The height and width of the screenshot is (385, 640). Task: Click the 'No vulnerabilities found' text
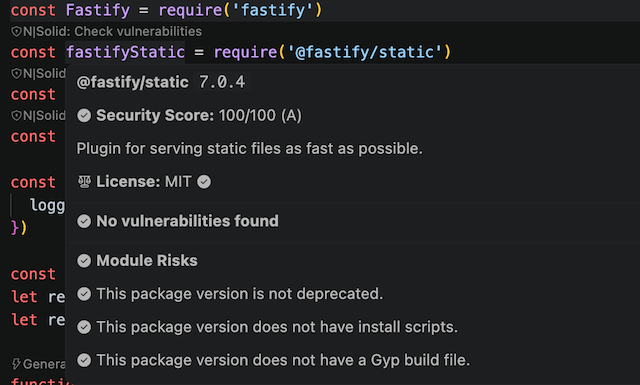coord(187,221)
